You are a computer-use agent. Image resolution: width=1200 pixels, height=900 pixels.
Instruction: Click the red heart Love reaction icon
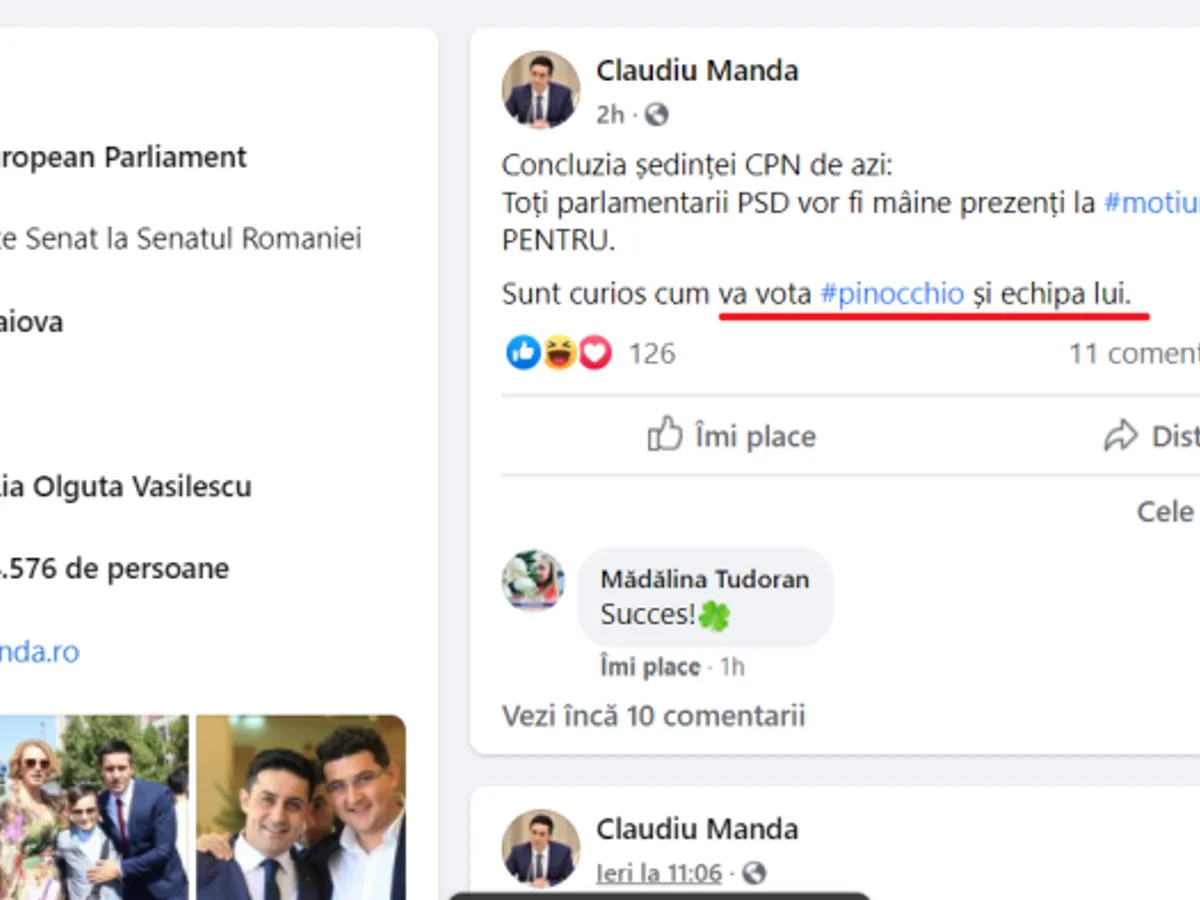tap(595, 352)
